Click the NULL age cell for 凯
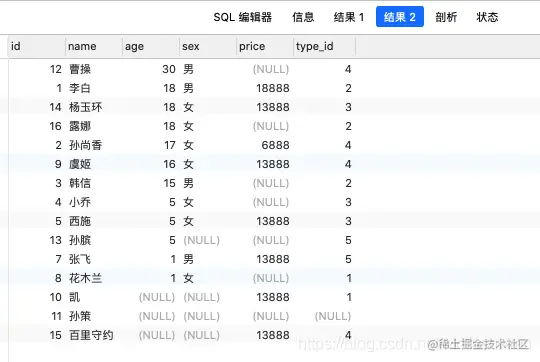This screenshot has width=540, height=362. 157,297
